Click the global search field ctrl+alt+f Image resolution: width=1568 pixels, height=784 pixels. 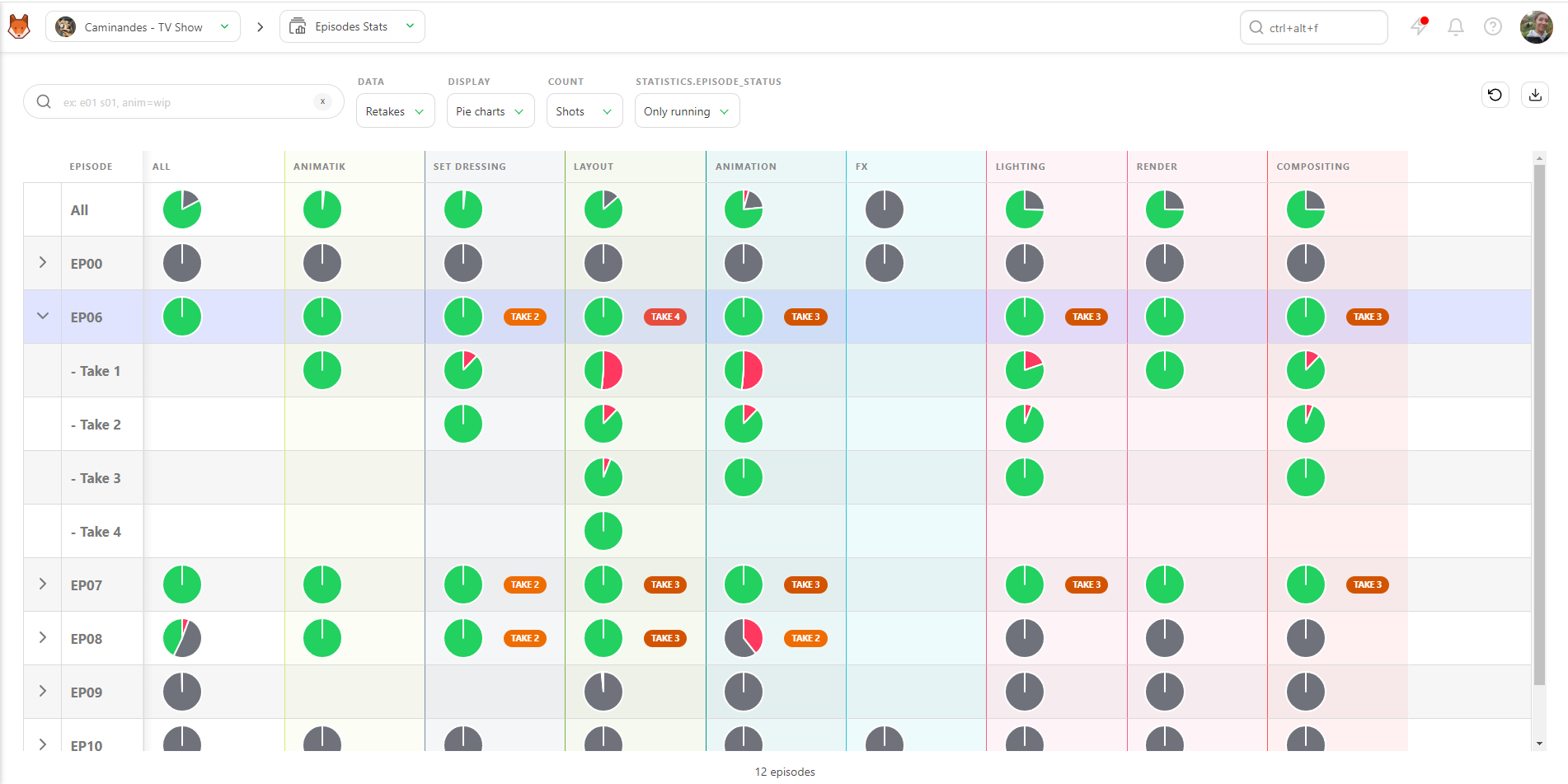pos(1314,27)
